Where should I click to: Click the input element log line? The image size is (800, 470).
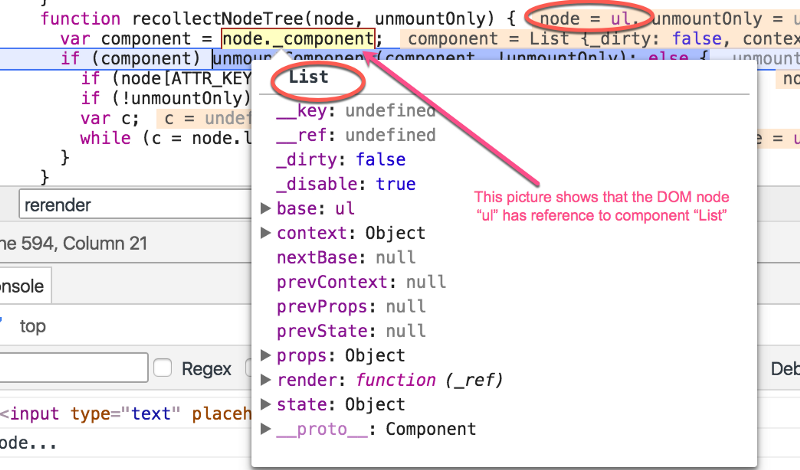pos(126,413)
